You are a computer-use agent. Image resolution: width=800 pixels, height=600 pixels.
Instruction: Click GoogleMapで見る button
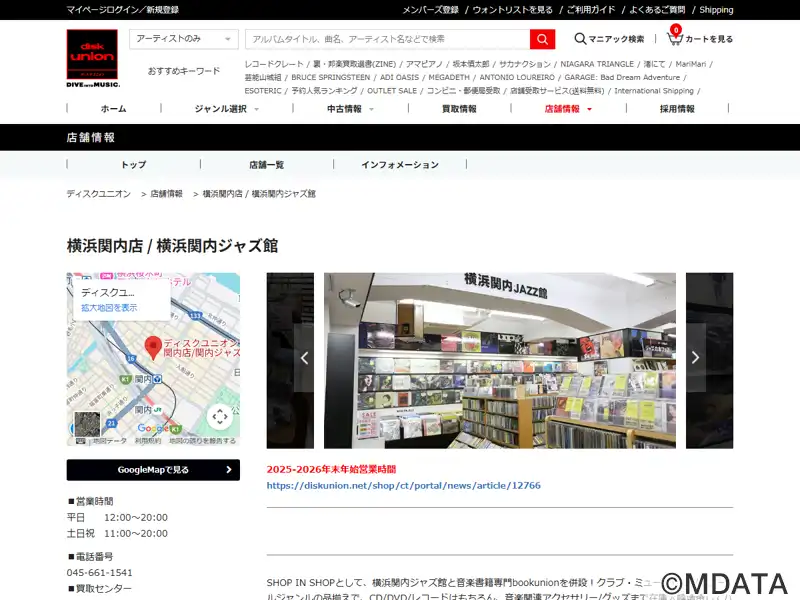pyautogui.click(x=153, y=470)
